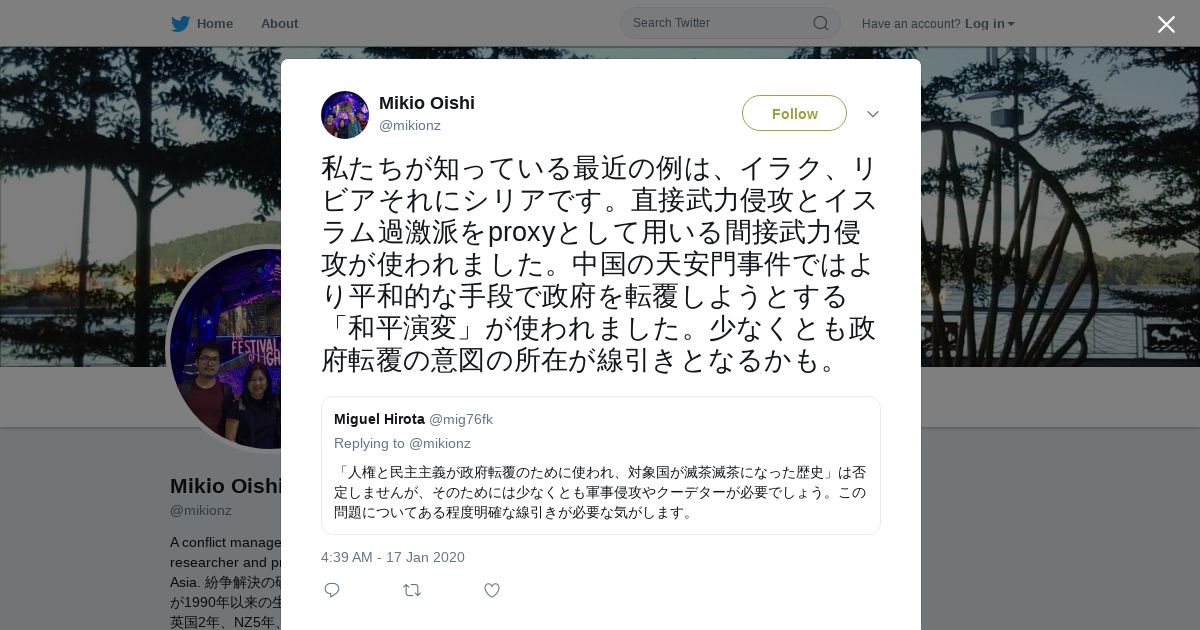Image resolution: width=1200 pixels, height=630 pixels.
Task: Open the Home tab
Action: pos(214,24)
